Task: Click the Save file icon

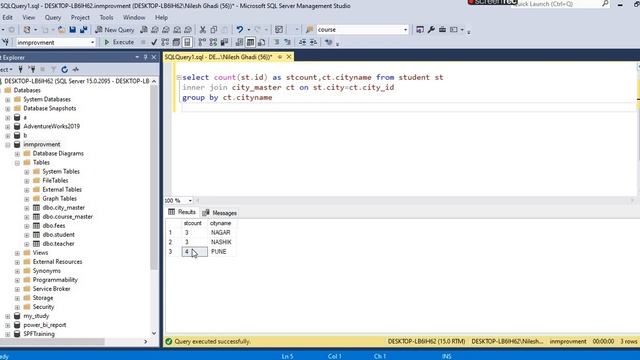Action: (x=73, y=30)
